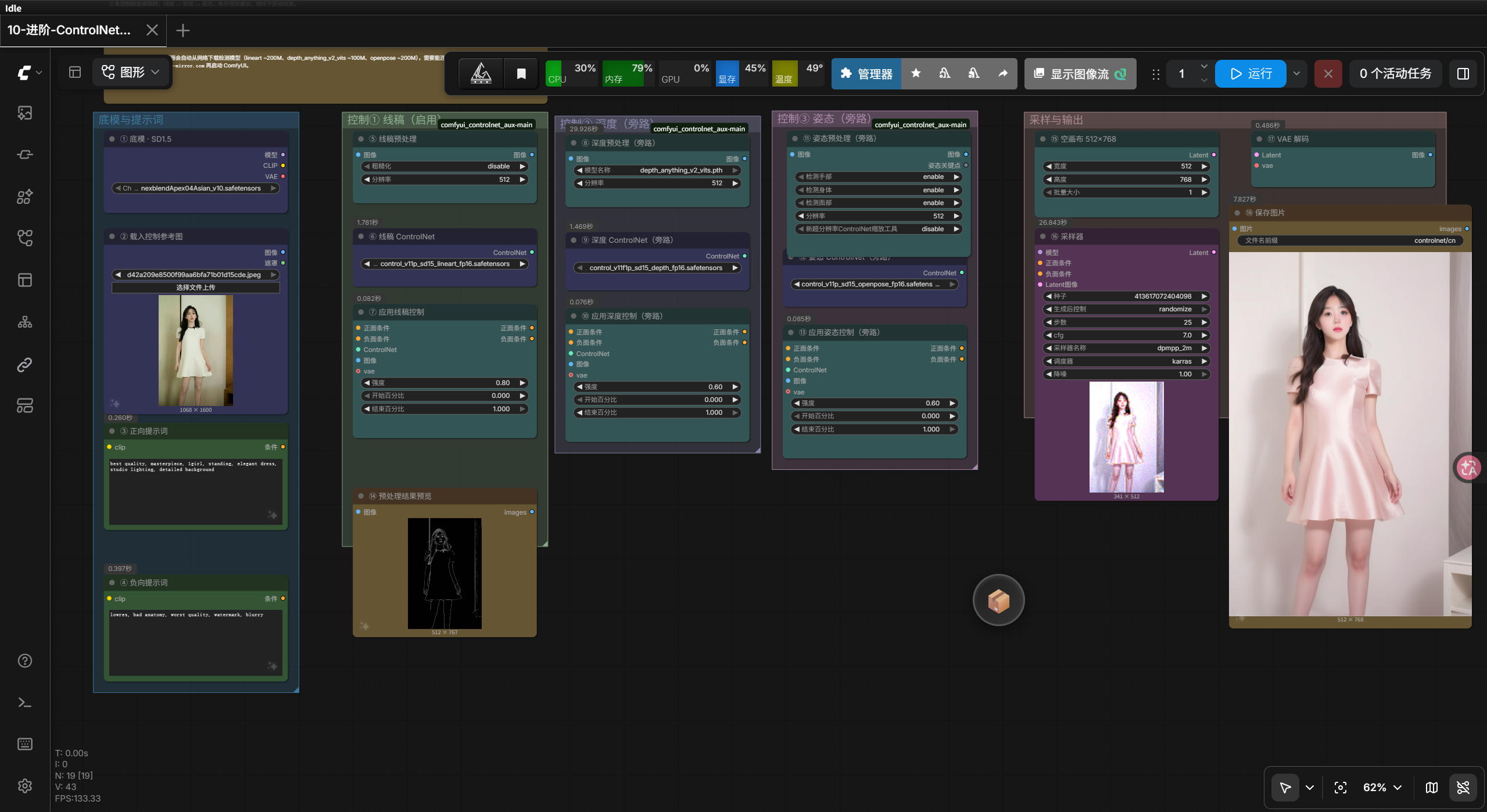The image size is (1487, 812).
Task: Collapse node ⑰ VAE 解码 via its dot
Action: pos(1259,139)
